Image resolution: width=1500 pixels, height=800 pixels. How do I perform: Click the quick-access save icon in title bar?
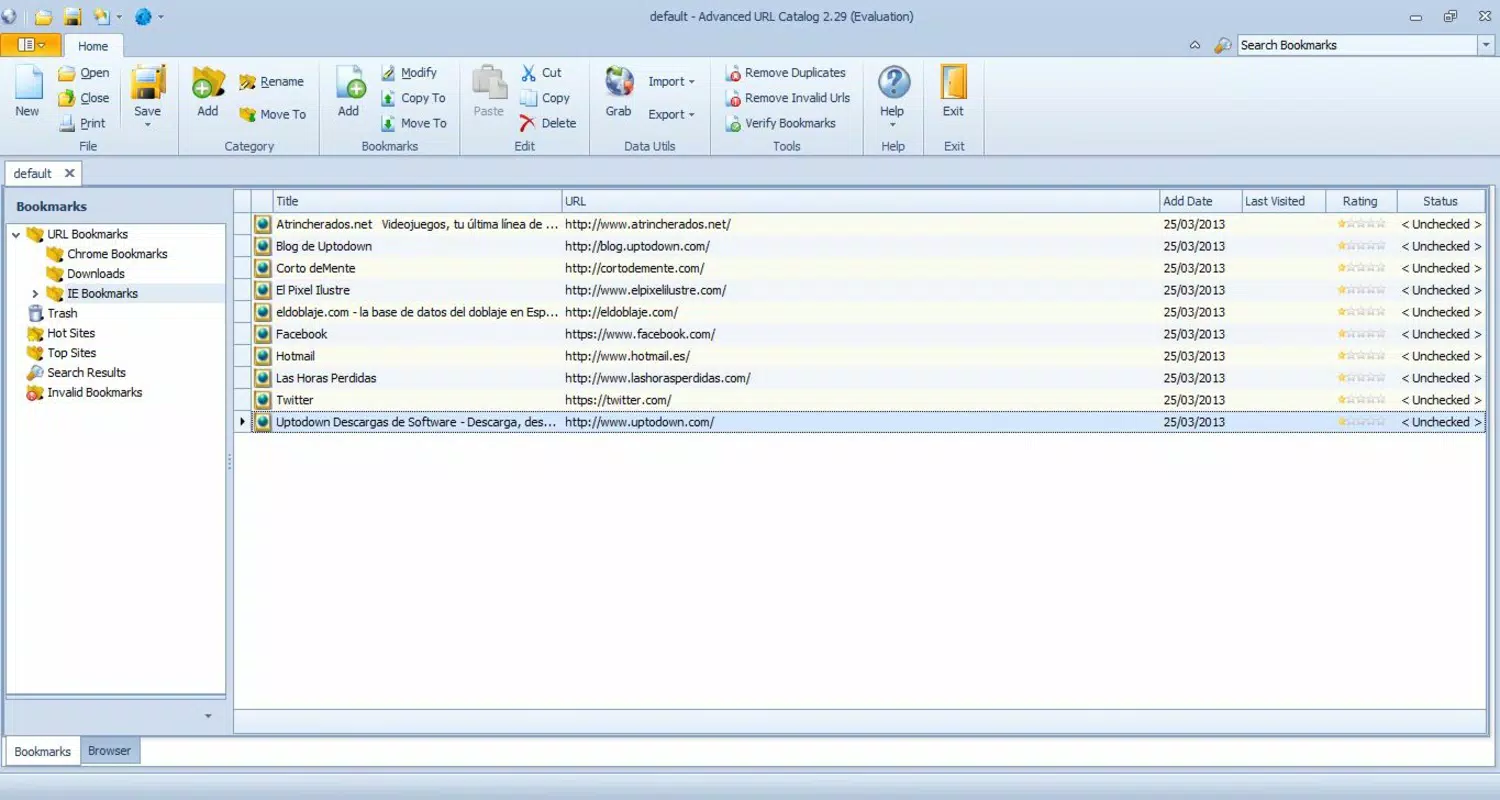click(72, 17)
